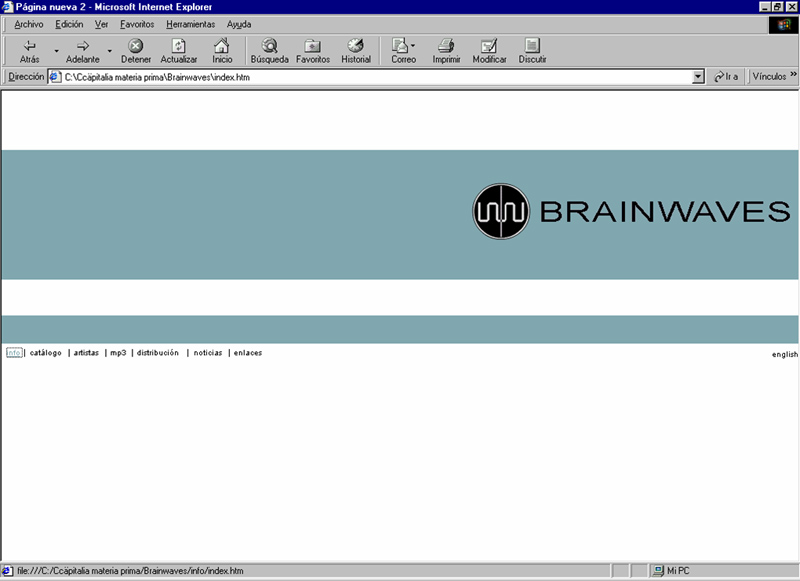
Task: Switch to the english version link
Action: (x=785, y=355)
